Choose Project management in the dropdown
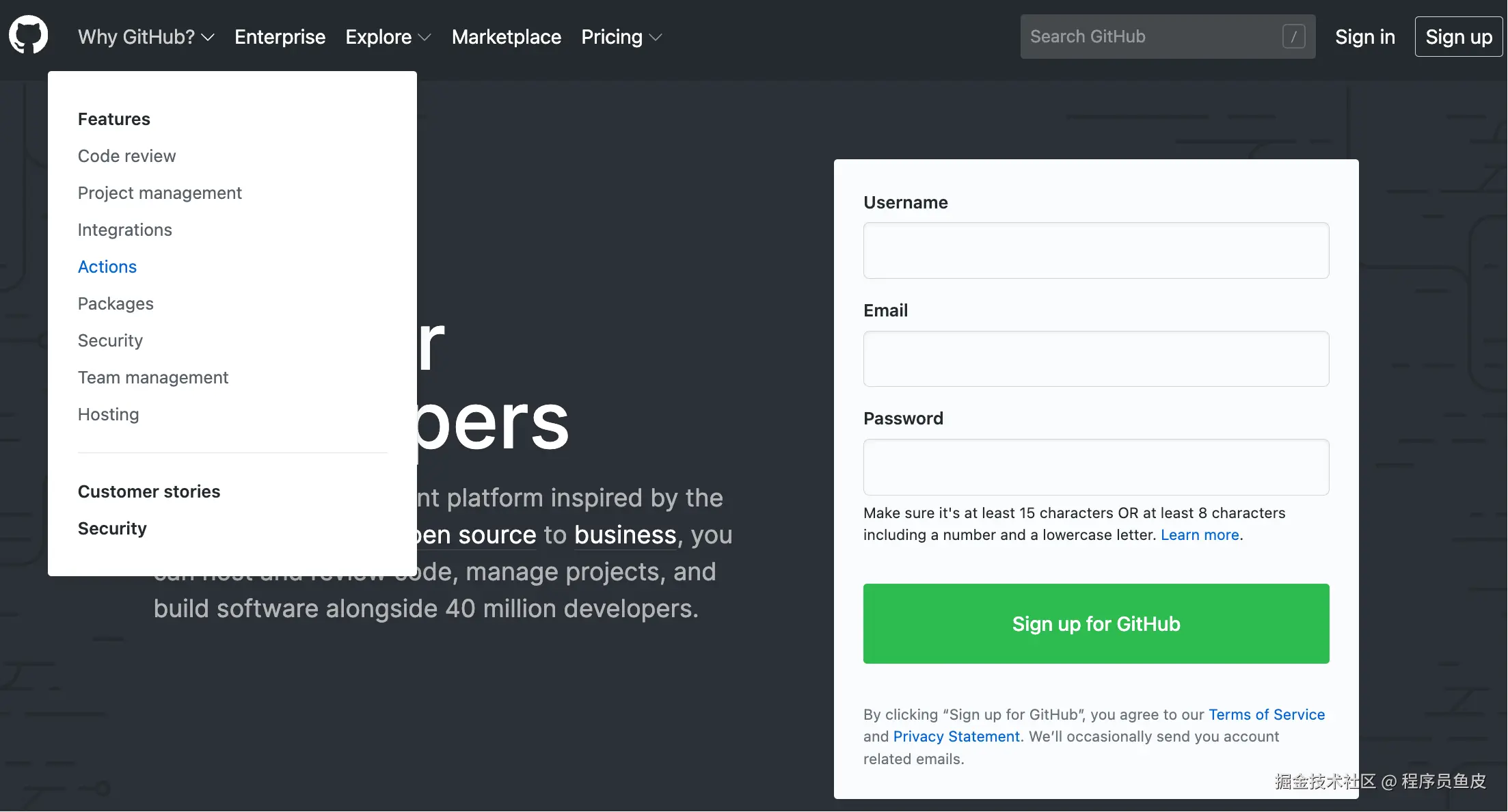This screenshot has width=1508, height=812. click(x=159, y=193)
